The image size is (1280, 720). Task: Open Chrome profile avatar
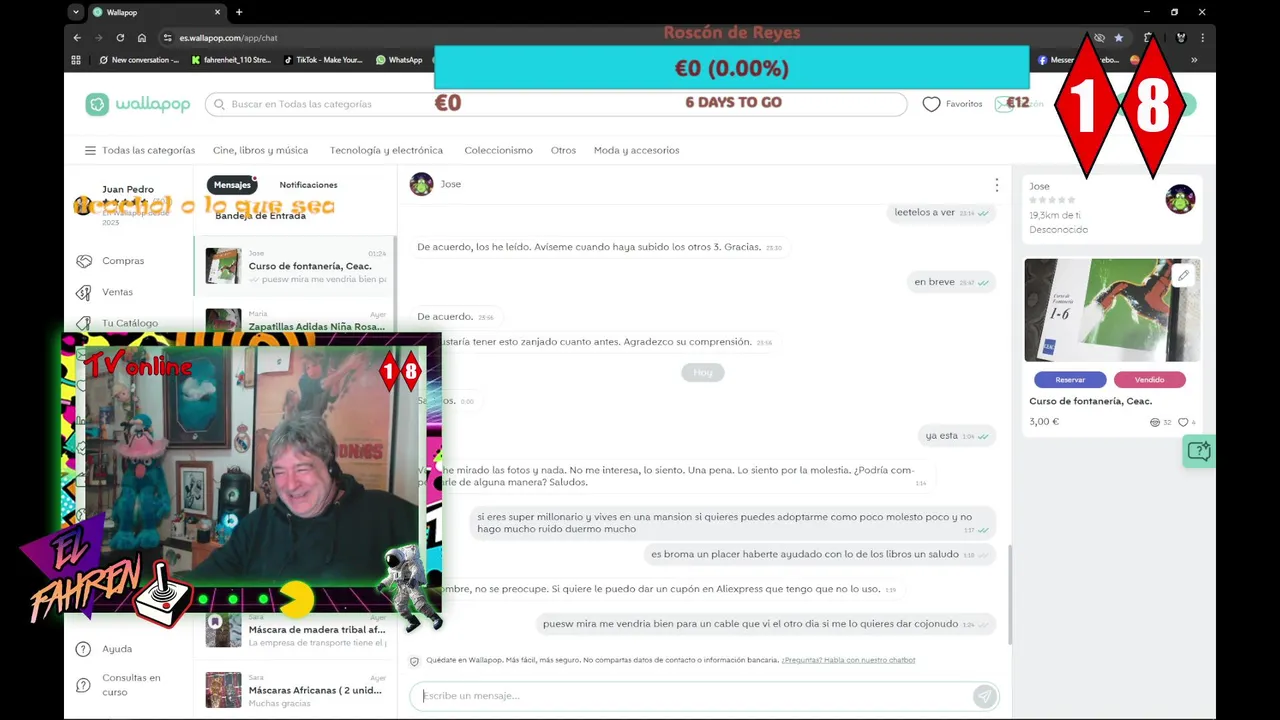1180,38
